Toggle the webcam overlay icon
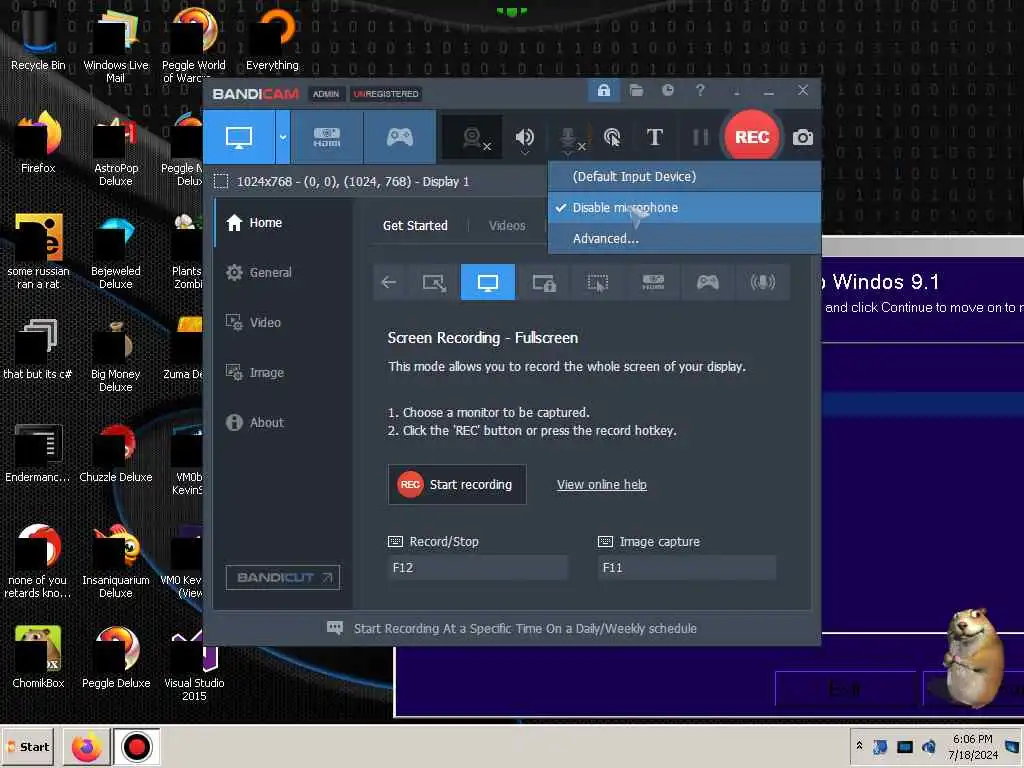 click(473, 137)
